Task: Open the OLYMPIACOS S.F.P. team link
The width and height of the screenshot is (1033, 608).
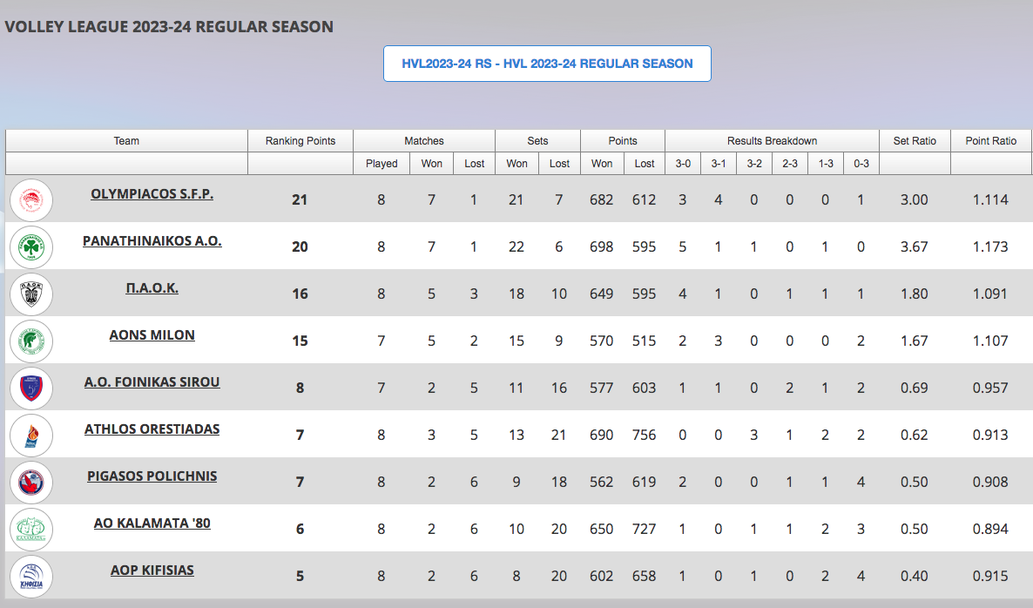Action: (152, 194)
